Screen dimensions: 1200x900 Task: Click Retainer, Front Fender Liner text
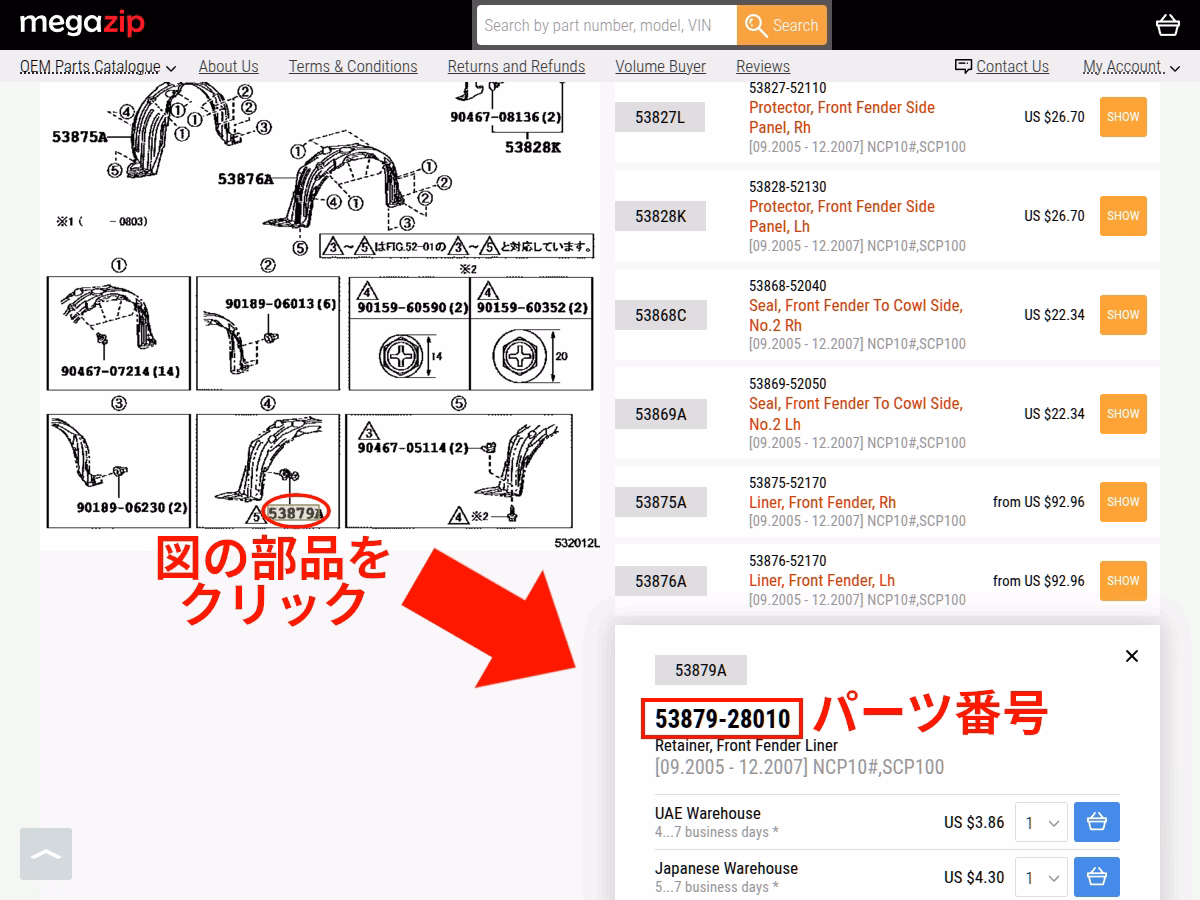coord(746,746)
